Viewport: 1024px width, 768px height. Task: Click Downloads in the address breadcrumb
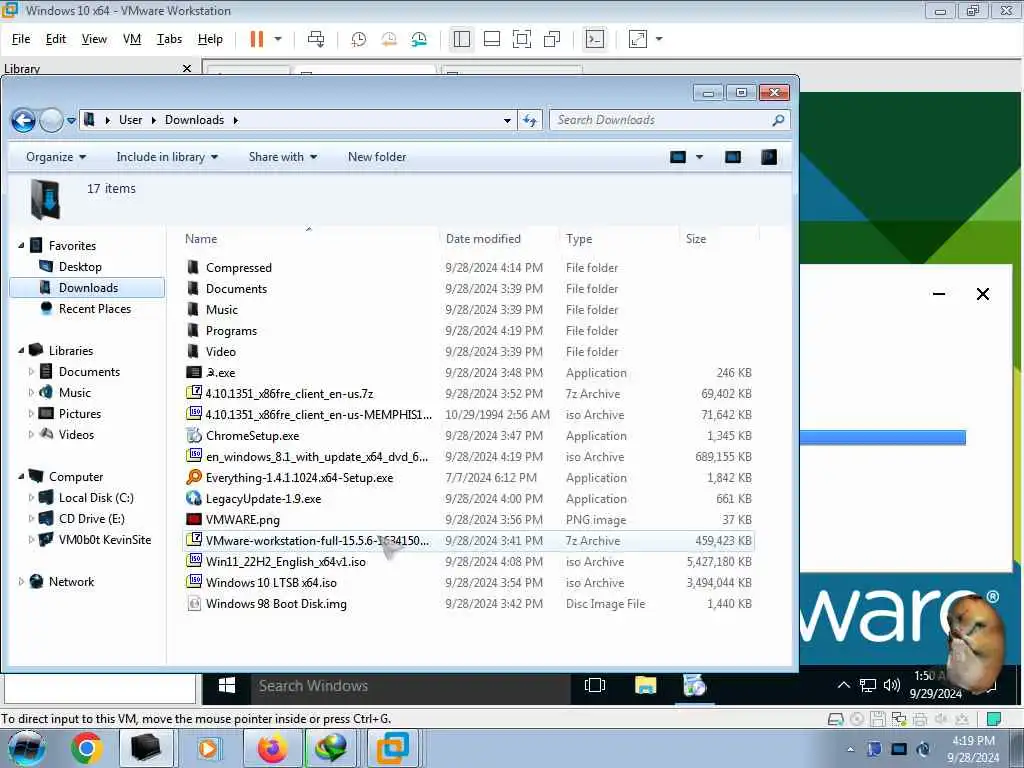click(x=194, y=120)
